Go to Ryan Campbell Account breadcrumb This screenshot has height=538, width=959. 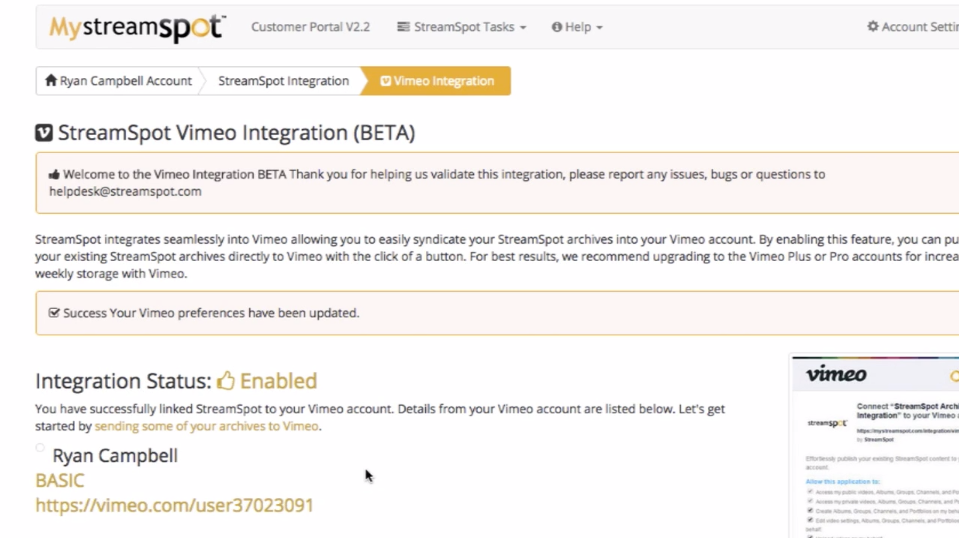click(119, 81)
